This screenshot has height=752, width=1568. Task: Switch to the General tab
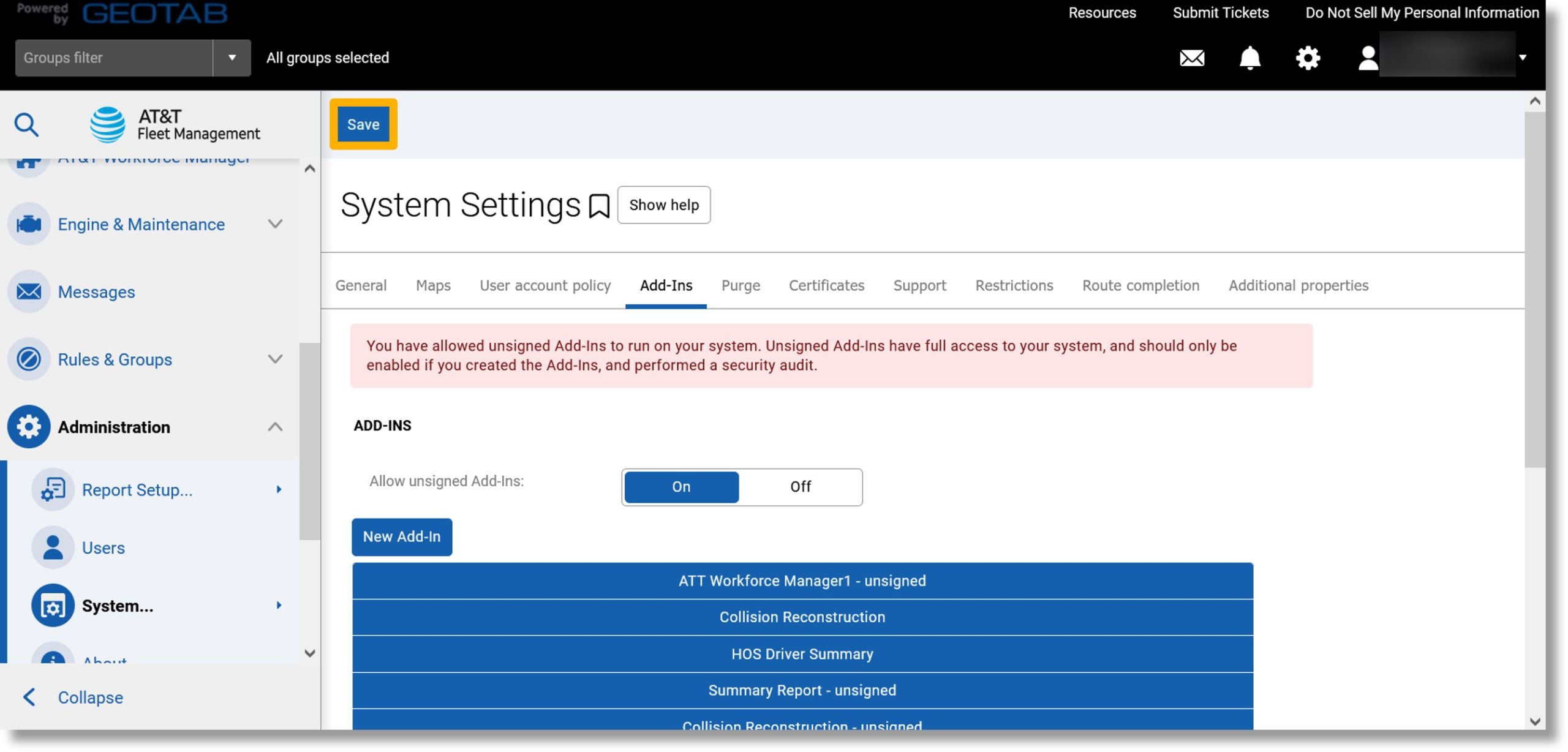point(361,284)
